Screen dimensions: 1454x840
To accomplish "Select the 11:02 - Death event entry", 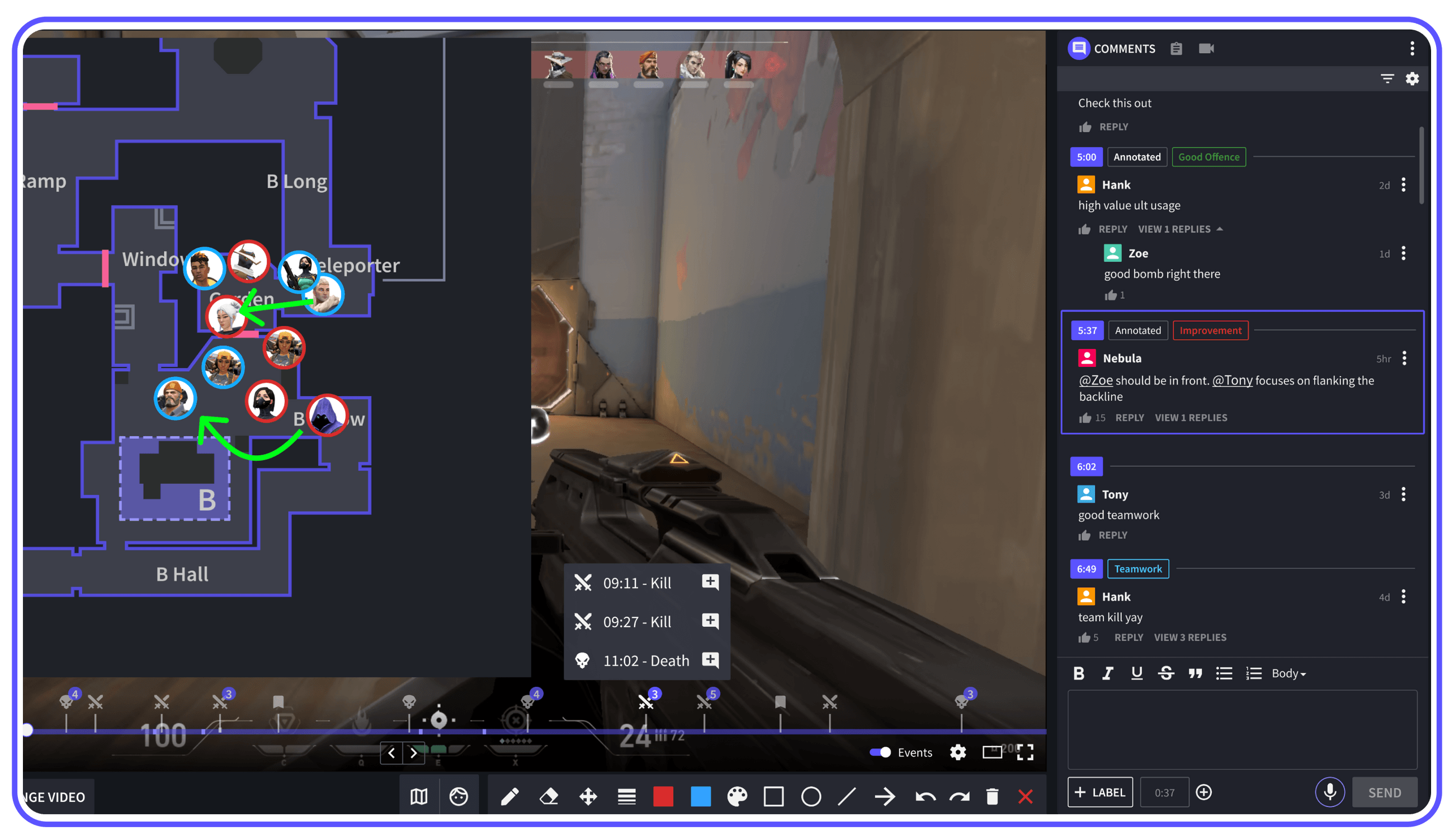I will 645,660.
